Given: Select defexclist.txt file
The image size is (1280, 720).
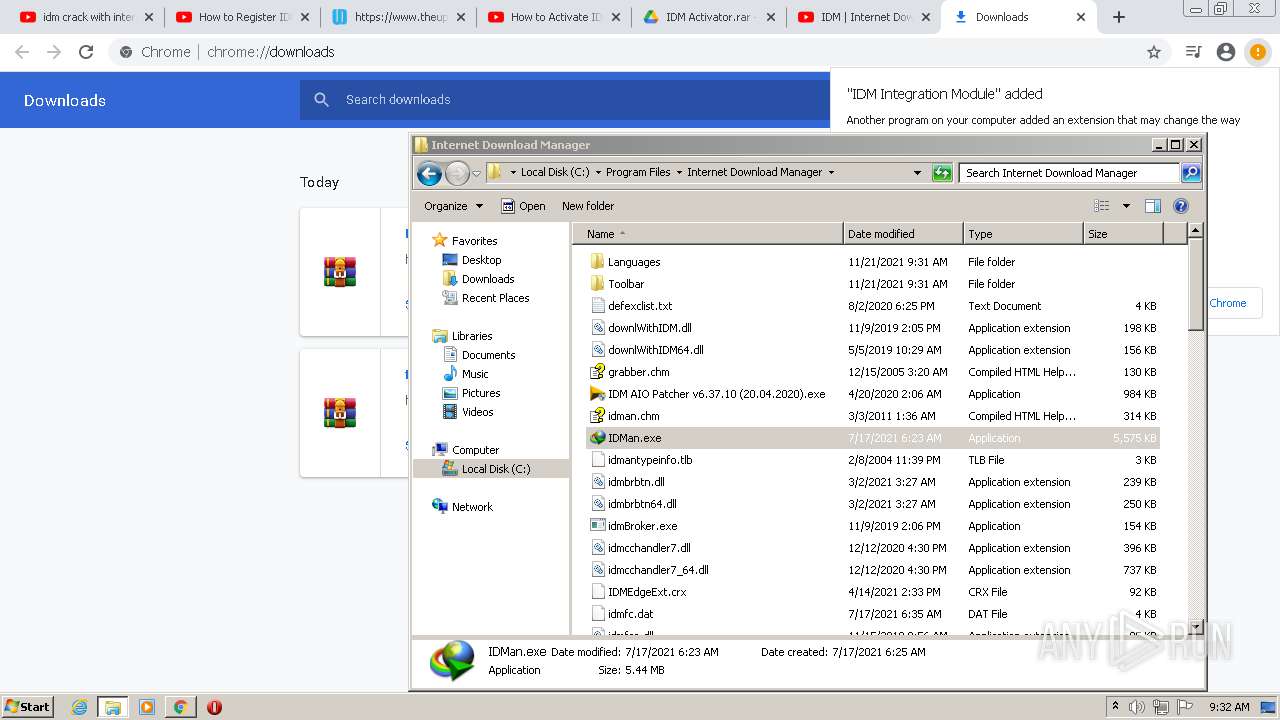Looking at the screenshot, I should (640, 306).
